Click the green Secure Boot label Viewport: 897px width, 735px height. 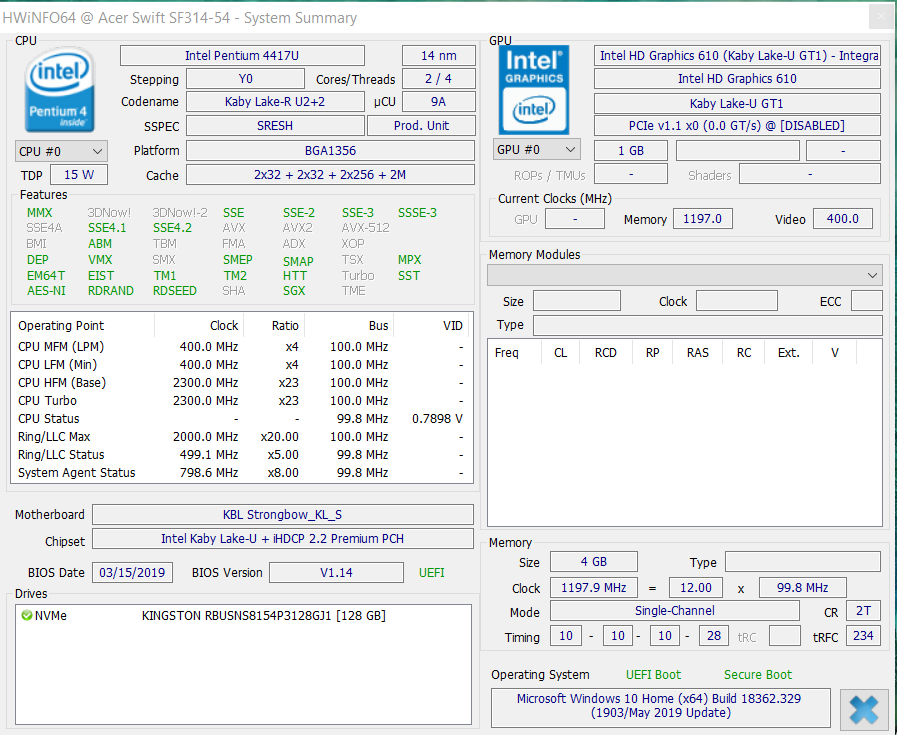(758, 675)
